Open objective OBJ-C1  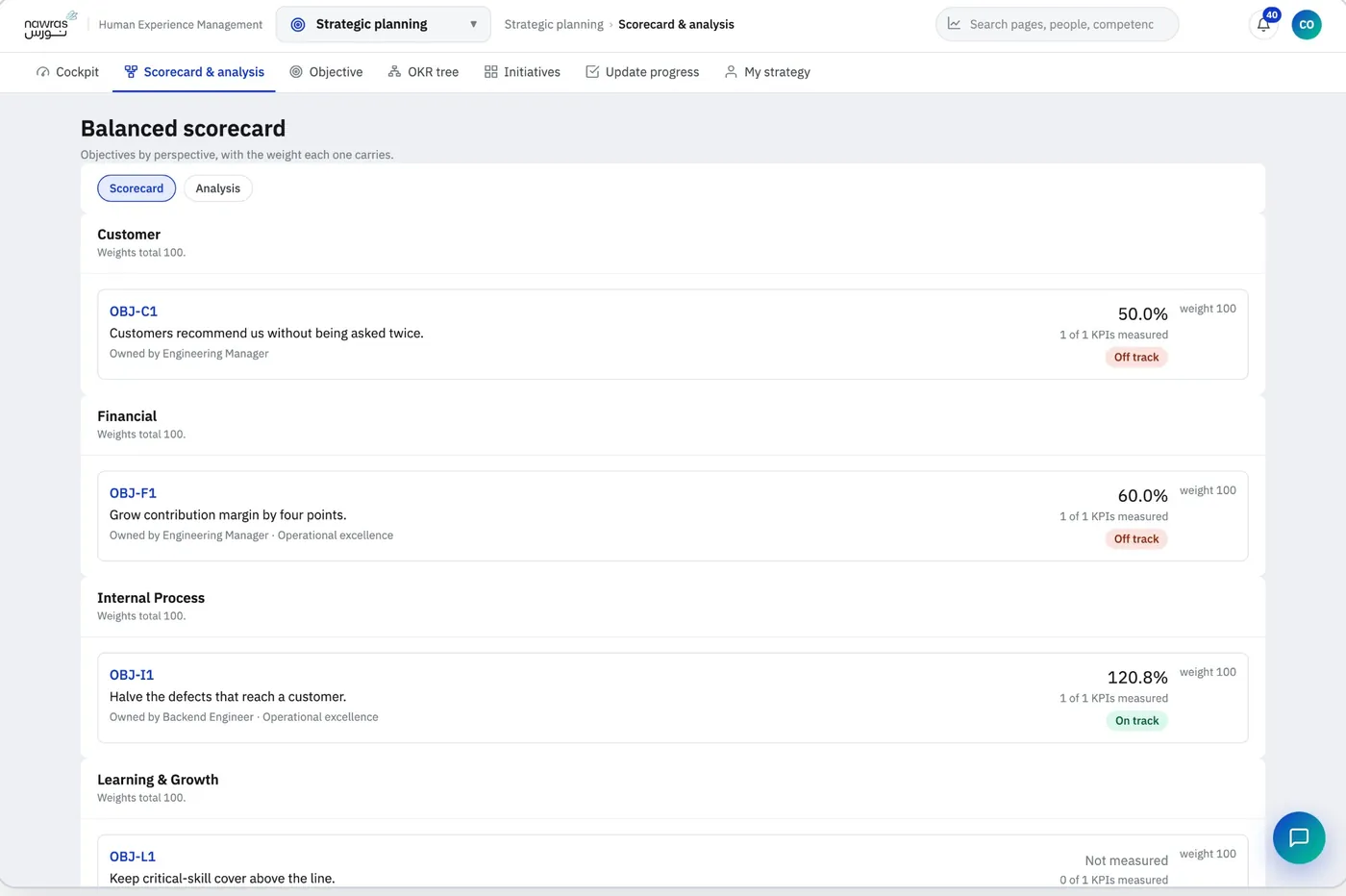134,311
